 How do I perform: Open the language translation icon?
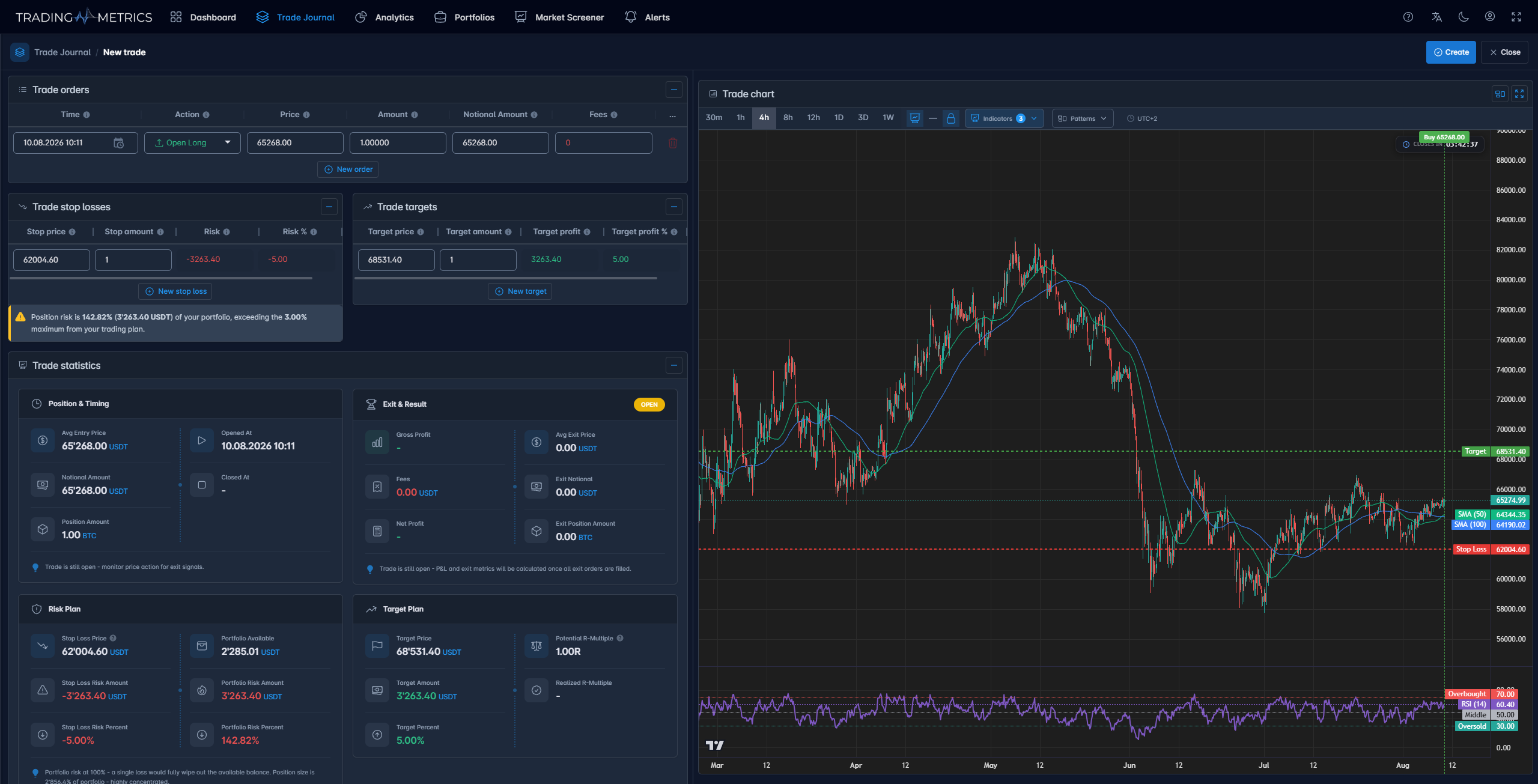click(x=1436, y=17)
